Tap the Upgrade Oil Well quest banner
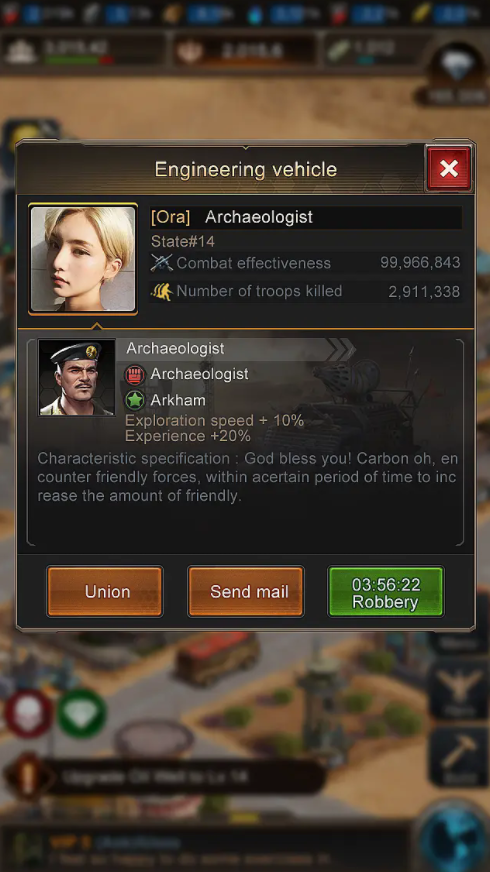 point(165,777)
